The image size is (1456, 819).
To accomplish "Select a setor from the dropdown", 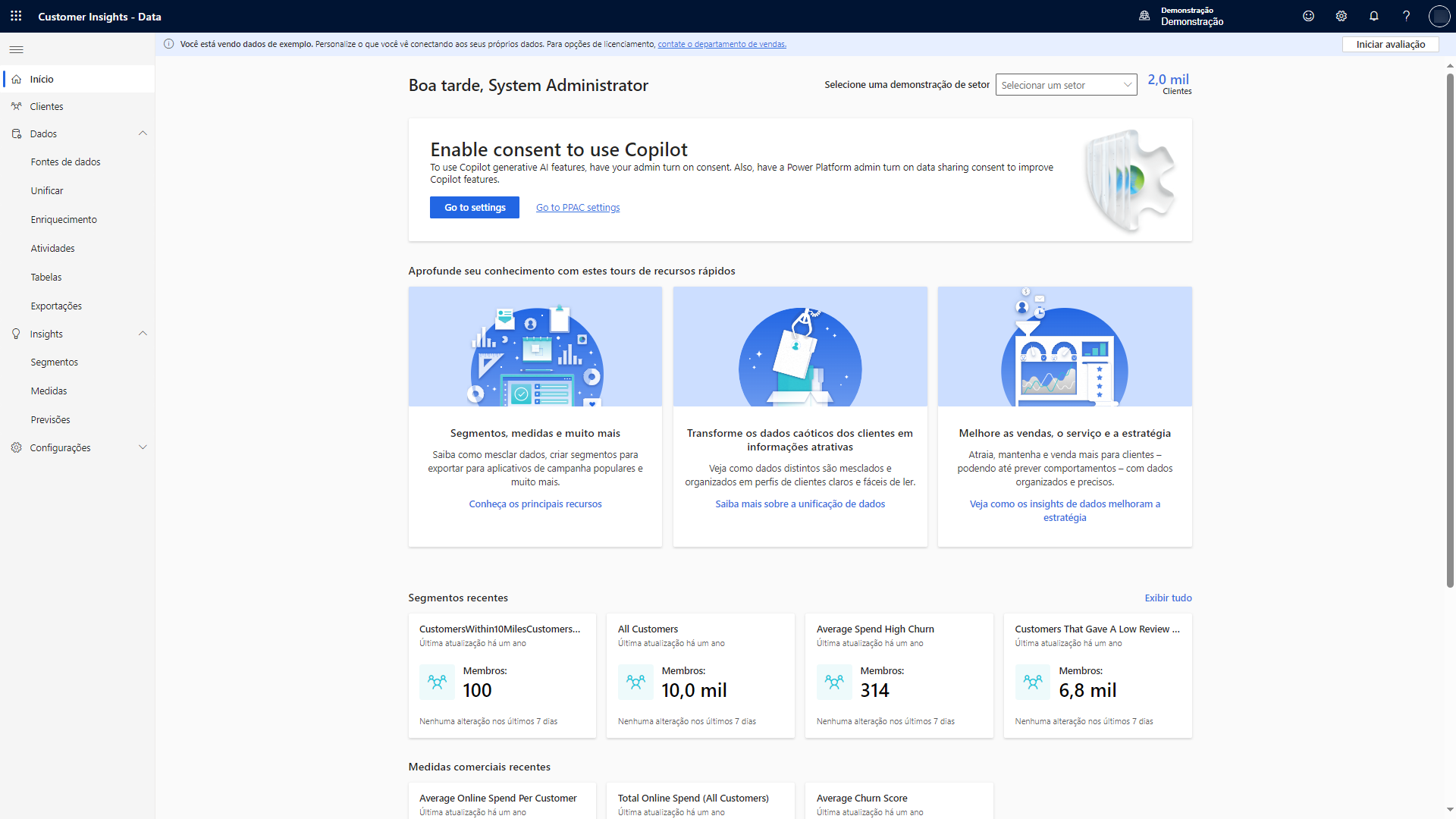I will [1065, 85].
